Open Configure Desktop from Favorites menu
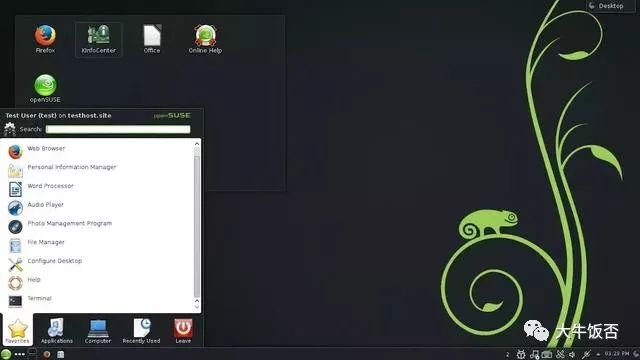This screenshot has height=360, width=640. pos(98,264)
